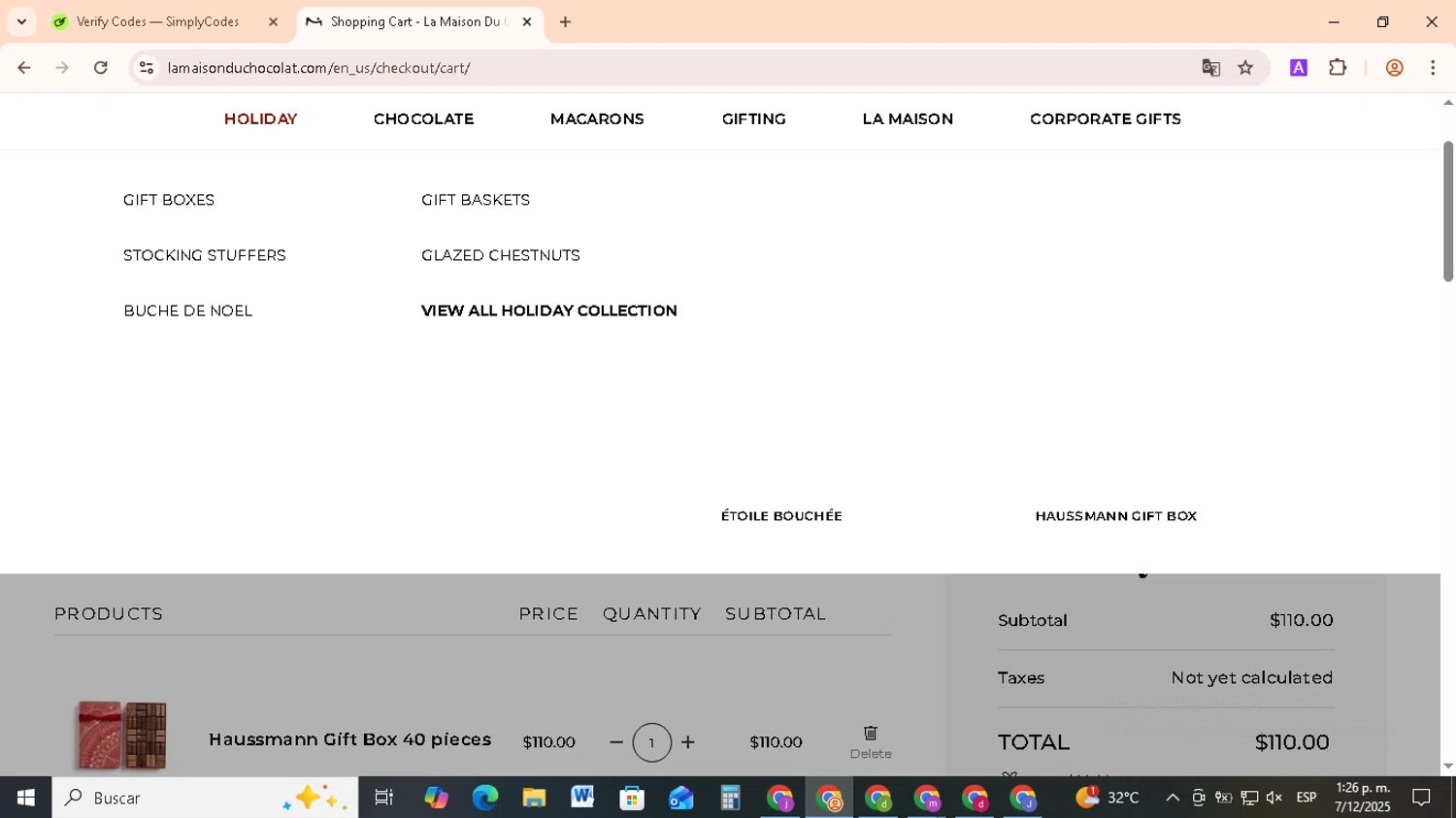The width and height of the screenshot is (1456, 818).
Task: Click the muted volume tray icon
Action: click(x=1274, y=798)
